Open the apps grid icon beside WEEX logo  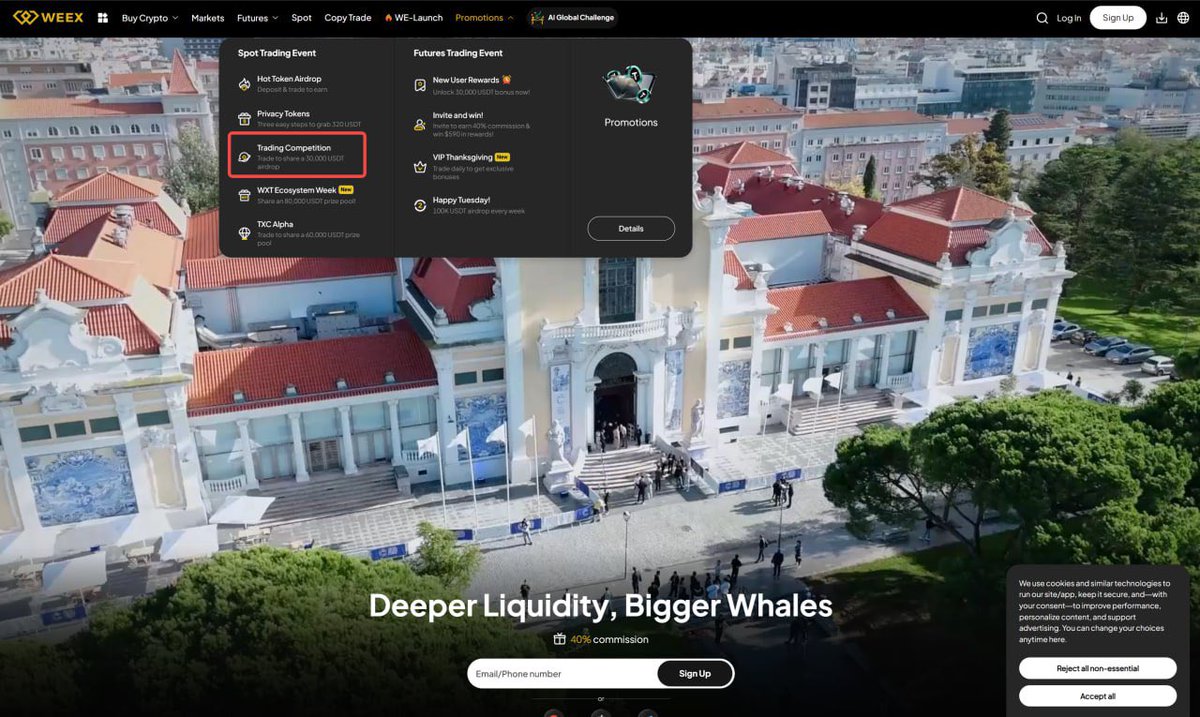pos(100,17)
